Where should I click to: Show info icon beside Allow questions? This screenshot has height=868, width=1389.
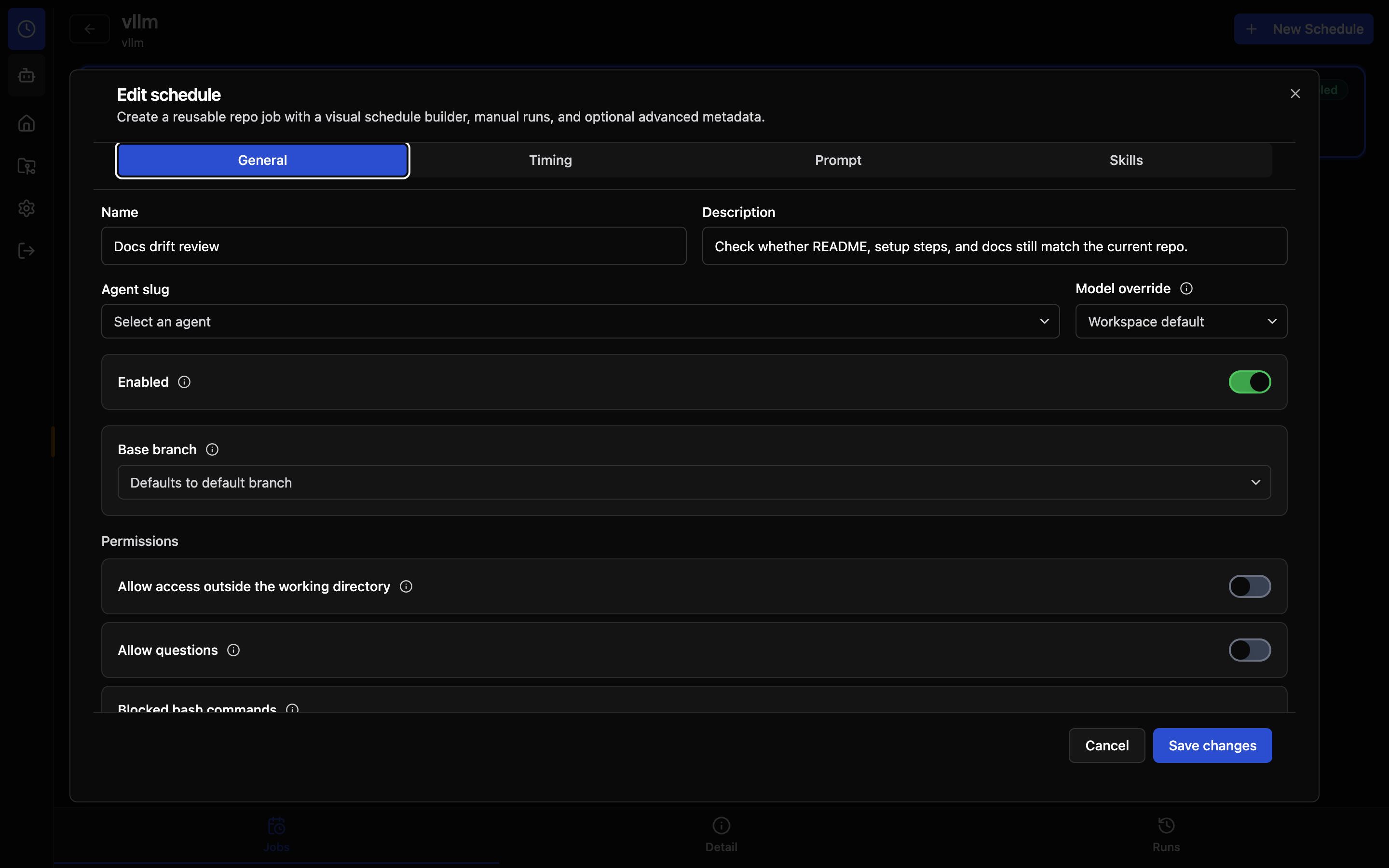(233, 650)
